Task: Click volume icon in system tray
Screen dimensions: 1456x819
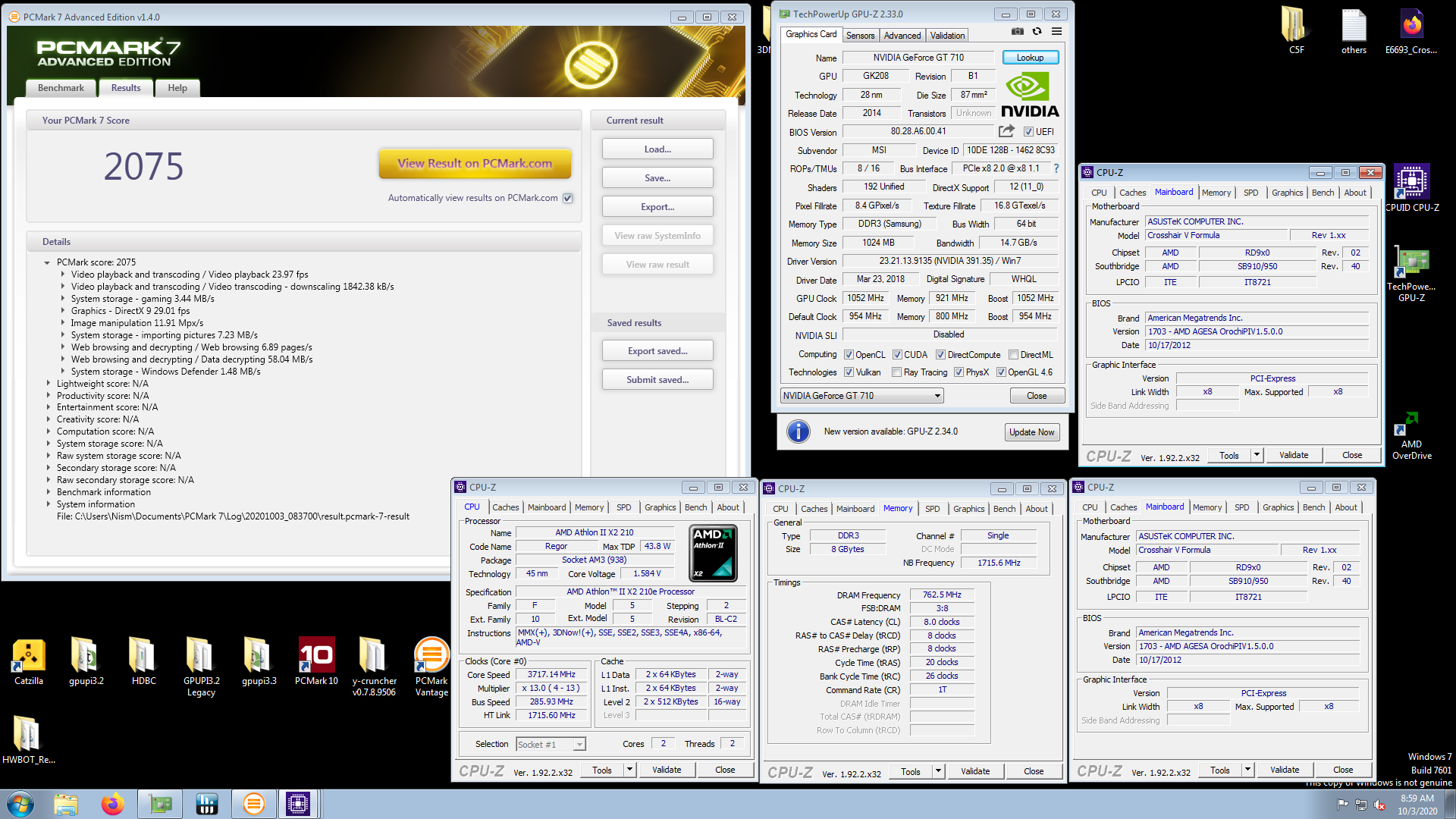Action: click(1380, 805)
